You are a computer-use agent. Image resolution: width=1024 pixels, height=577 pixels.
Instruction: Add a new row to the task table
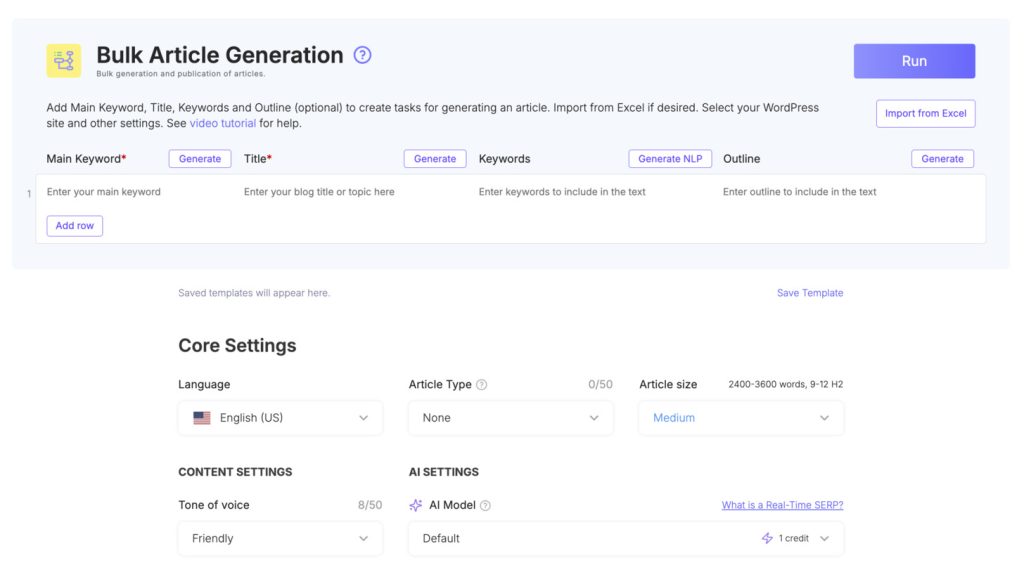tap(74, 226)
